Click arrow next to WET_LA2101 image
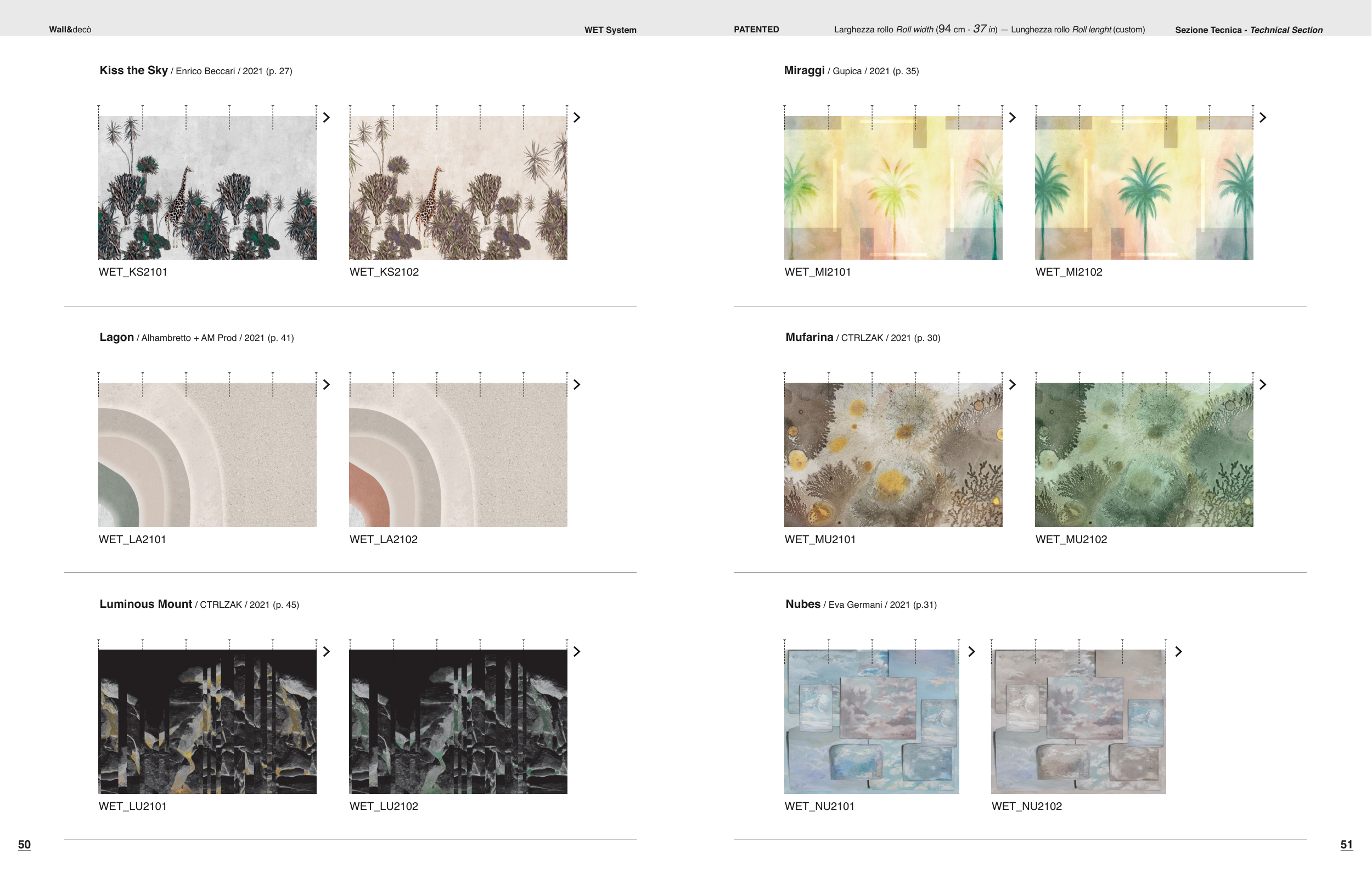Viewport: 1372px width, 889px height. point(327,385)
